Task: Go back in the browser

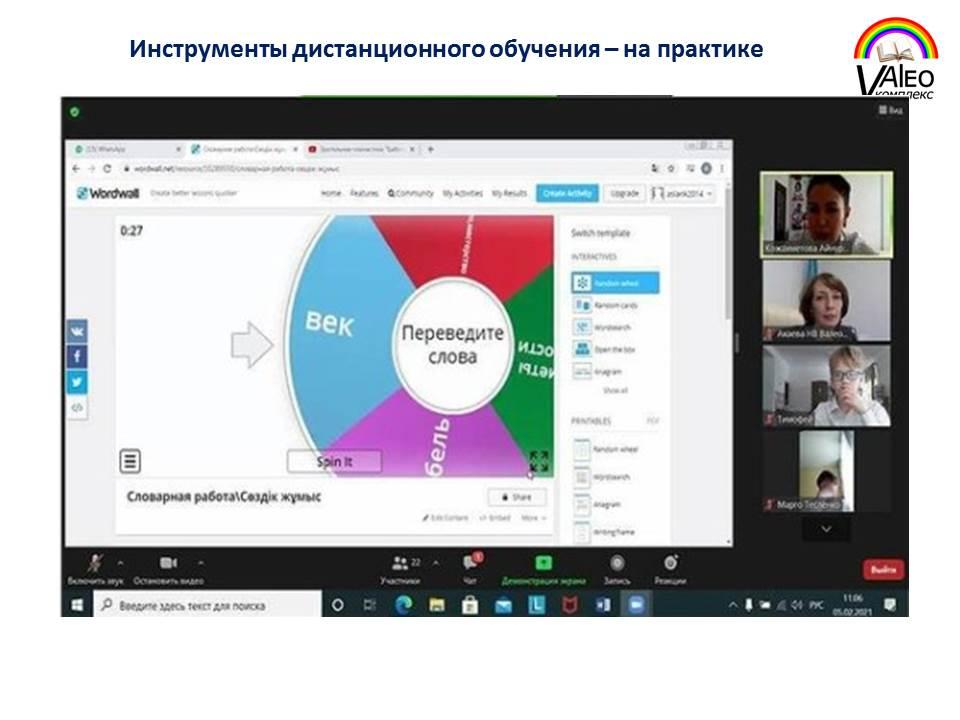Action: click(x=76, y=168)
